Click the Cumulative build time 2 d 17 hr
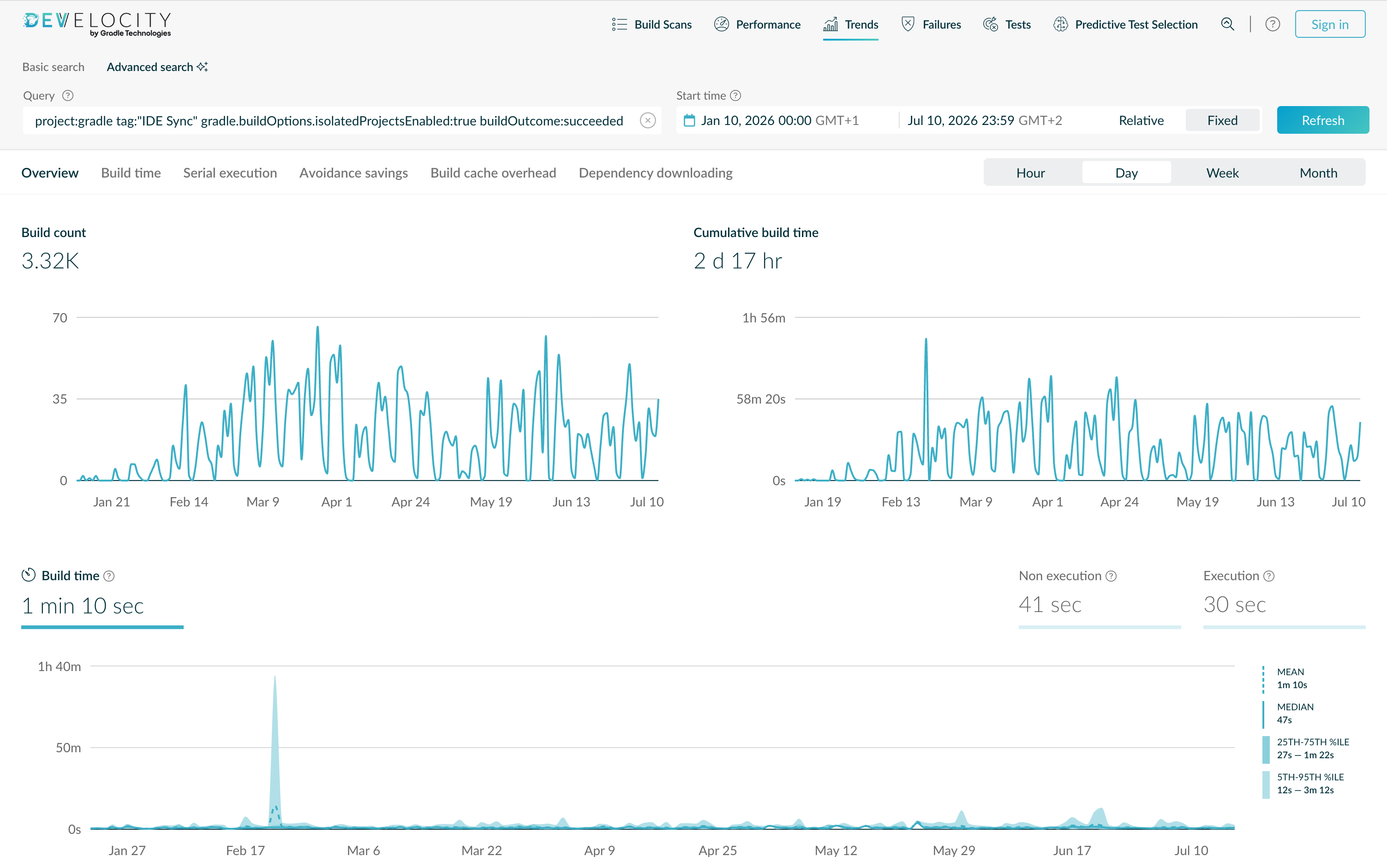 pyautogui.click(x=737, y=261)
